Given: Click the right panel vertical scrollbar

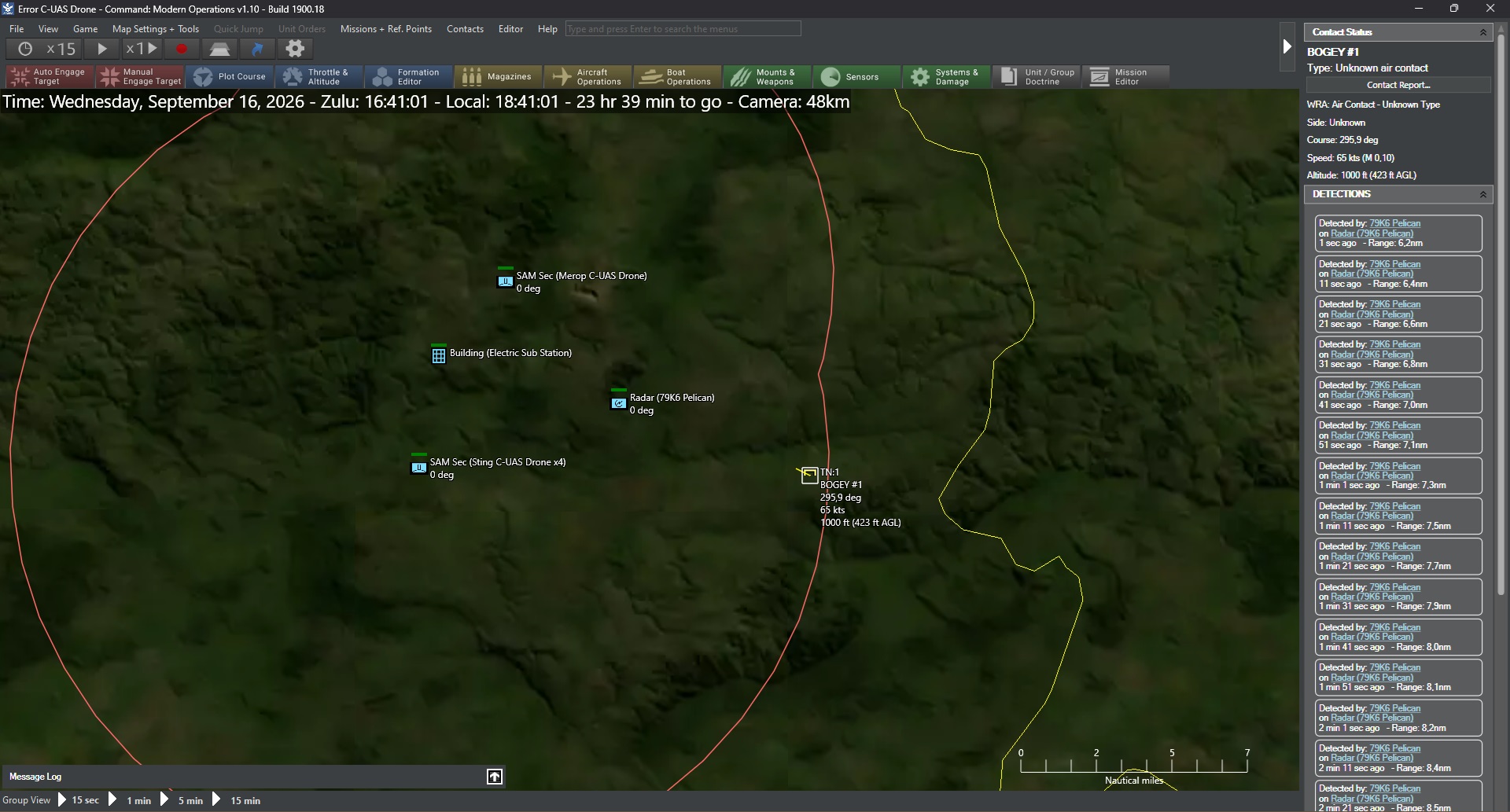Looking at the screenshot, I should (1501, 314).
